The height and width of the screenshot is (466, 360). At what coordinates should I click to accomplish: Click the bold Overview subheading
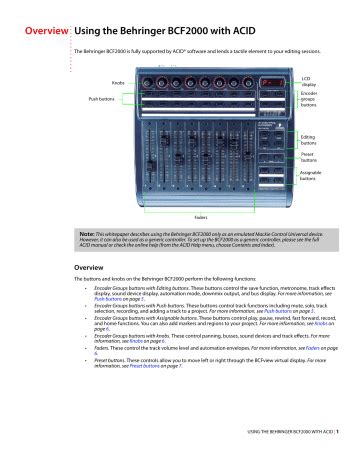click(89, 267)
